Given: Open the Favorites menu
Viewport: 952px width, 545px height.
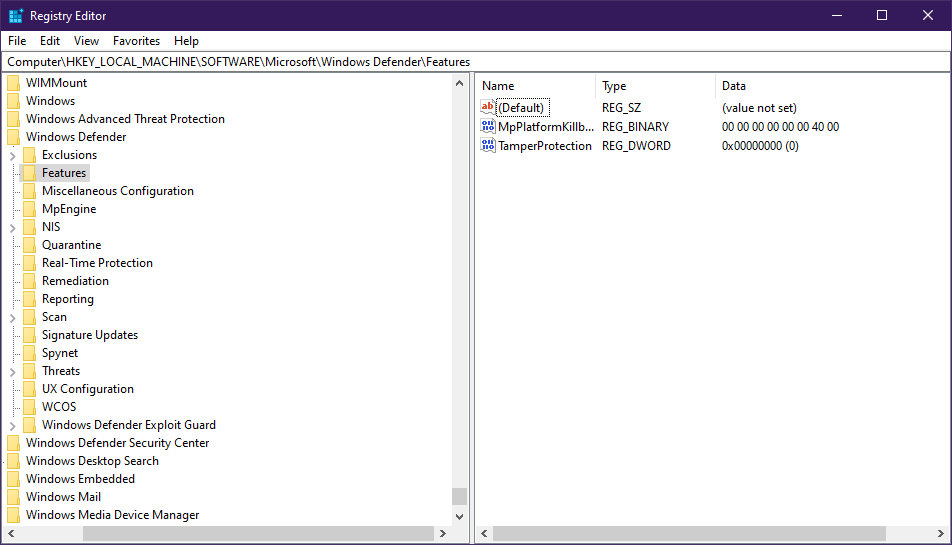Looking at the screenshot, I should pos(136,41).
